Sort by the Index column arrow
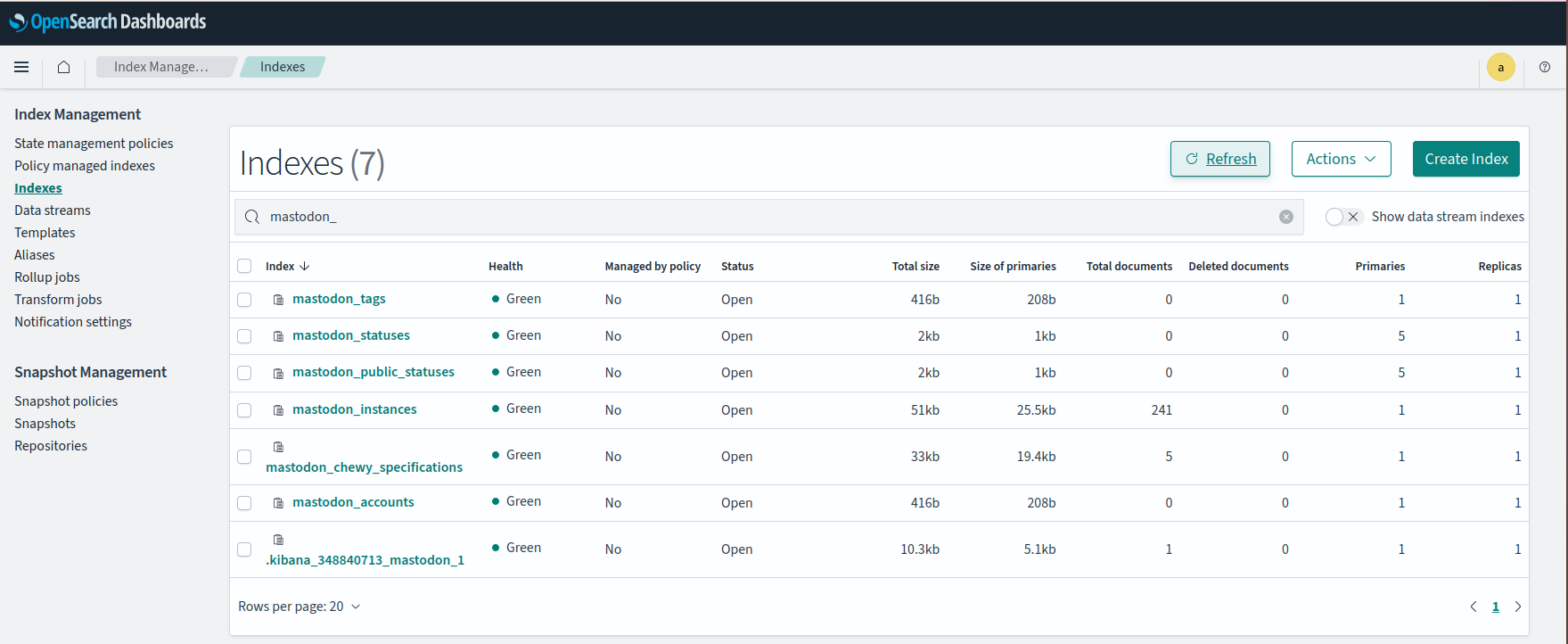Screen dimensions: 1568x644 (305, 266)
